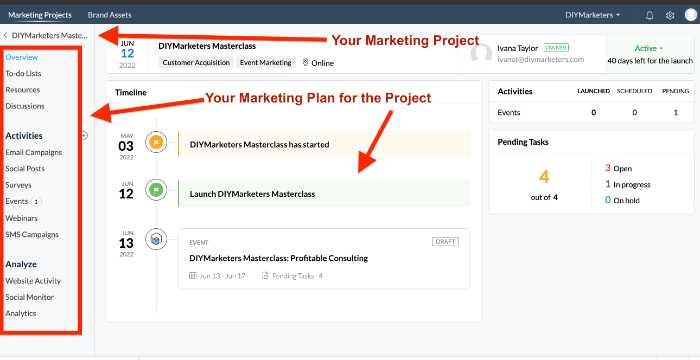Collapse the sidebar using the circular arrow handle
Screen dimensions: 700x360
click(x=84, y=135)
